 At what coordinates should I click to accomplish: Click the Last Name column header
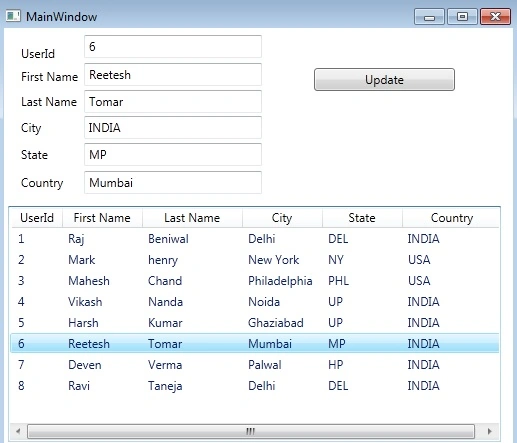click(192, 218)
